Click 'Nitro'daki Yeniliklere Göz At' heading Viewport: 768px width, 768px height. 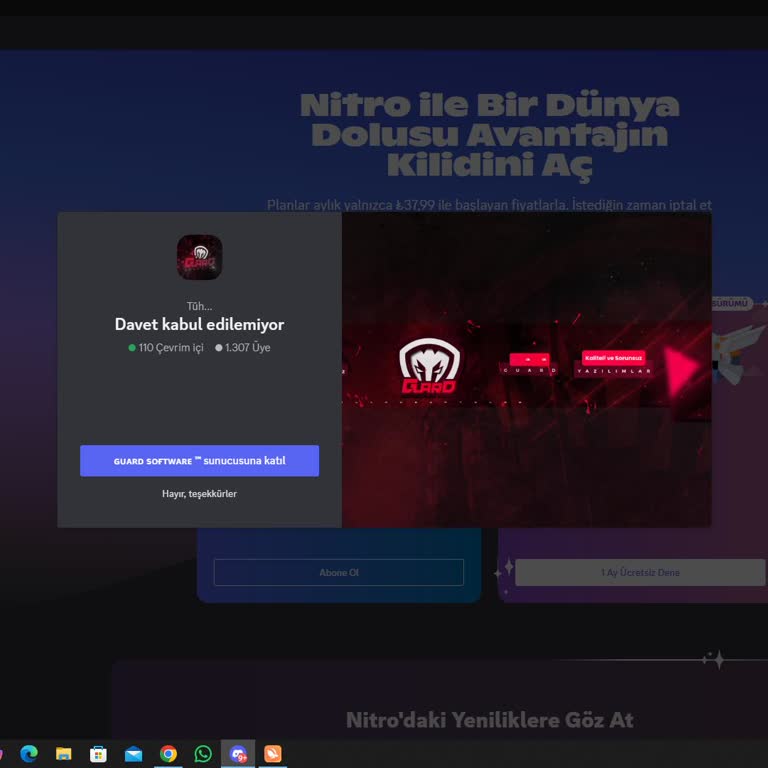(x=490, y=720)
